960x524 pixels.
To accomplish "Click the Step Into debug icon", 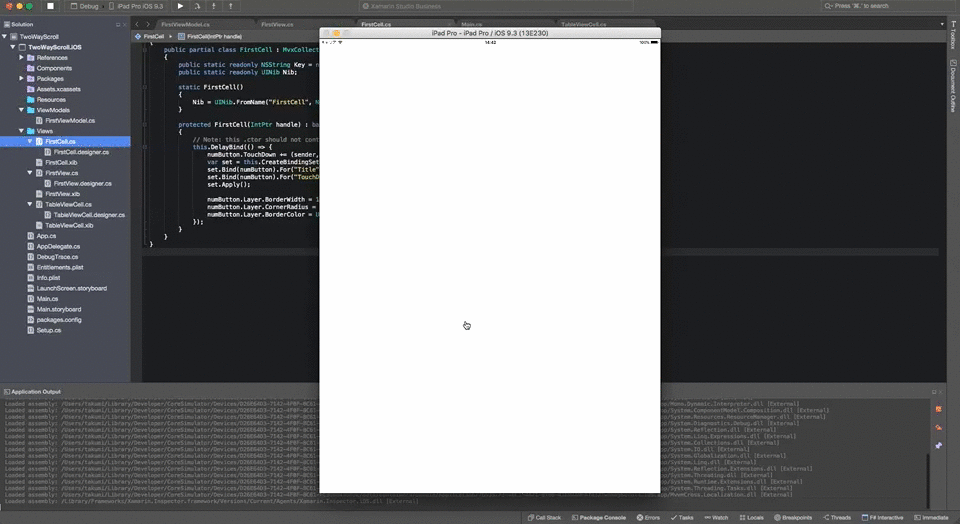I will 214,6.
